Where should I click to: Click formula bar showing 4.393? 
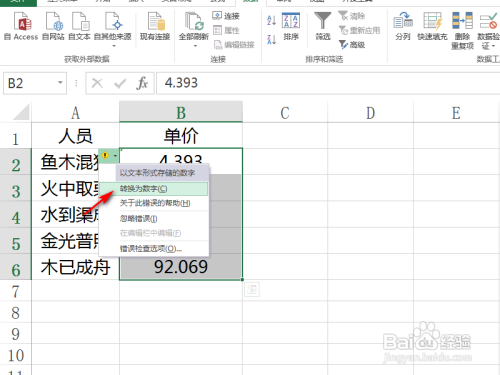click(328, 83)
